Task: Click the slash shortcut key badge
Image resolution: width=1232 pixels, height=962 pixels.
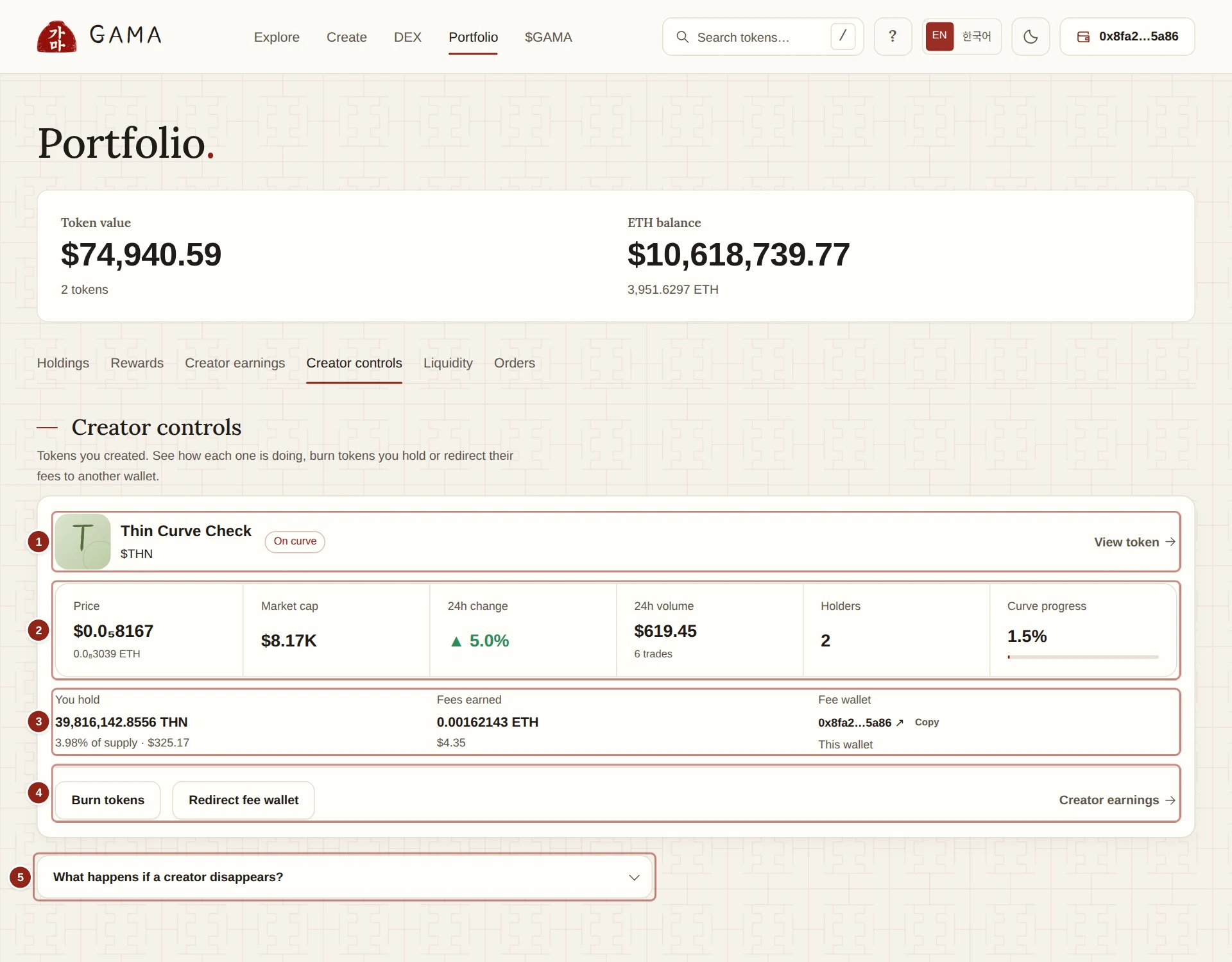Action: pos(843,36)
